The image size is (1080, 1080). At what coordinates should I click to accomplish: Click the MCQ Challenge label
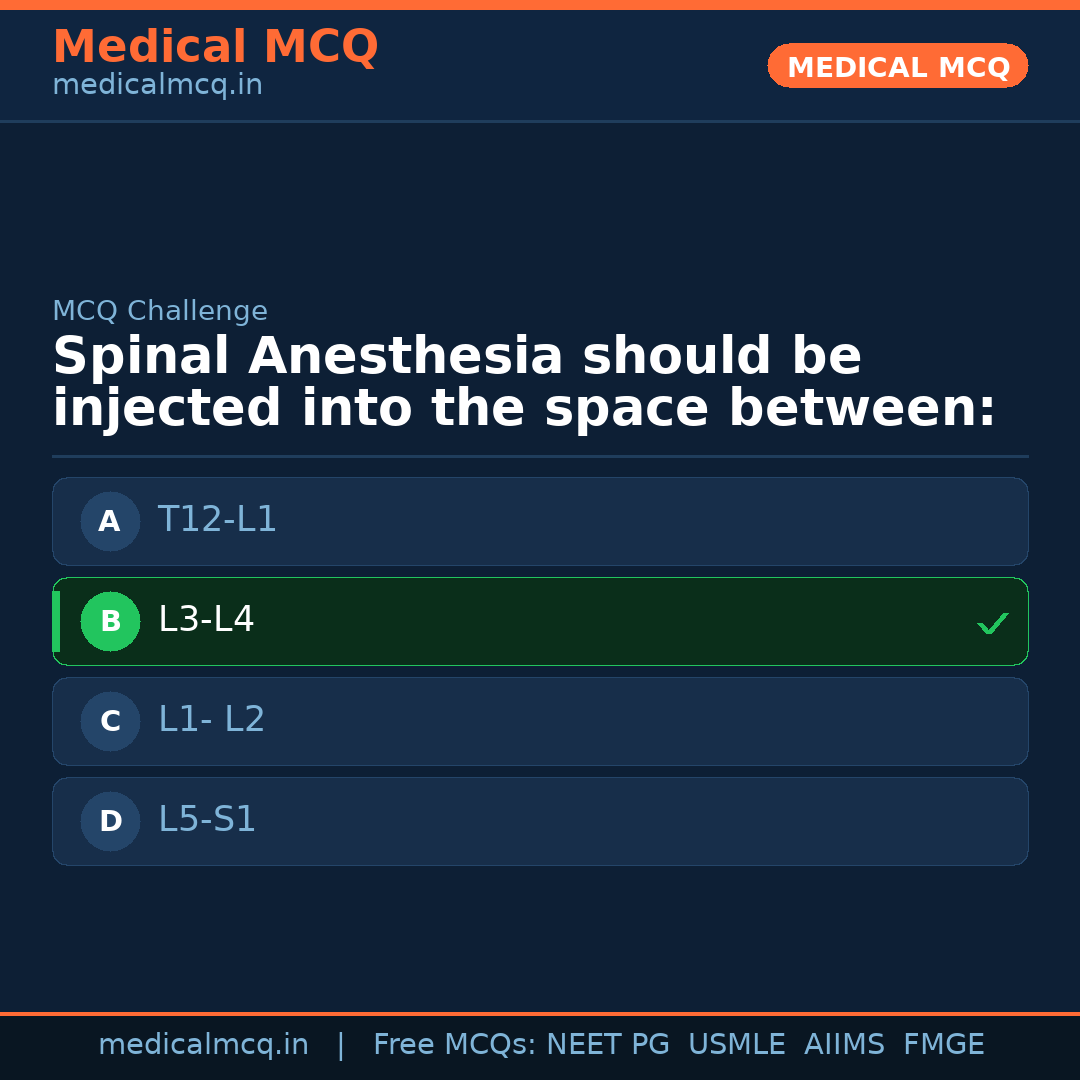[x=160, y=312]
